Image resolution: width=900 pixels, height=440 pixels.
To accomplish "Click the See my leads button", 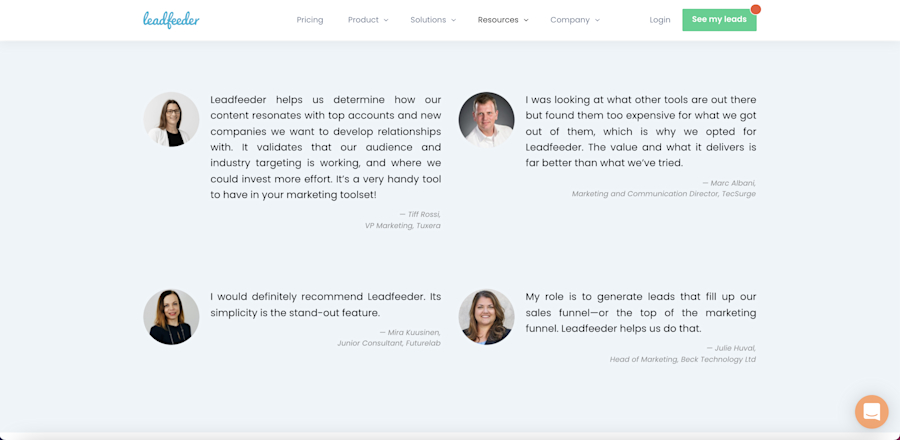I will [719, 20].
